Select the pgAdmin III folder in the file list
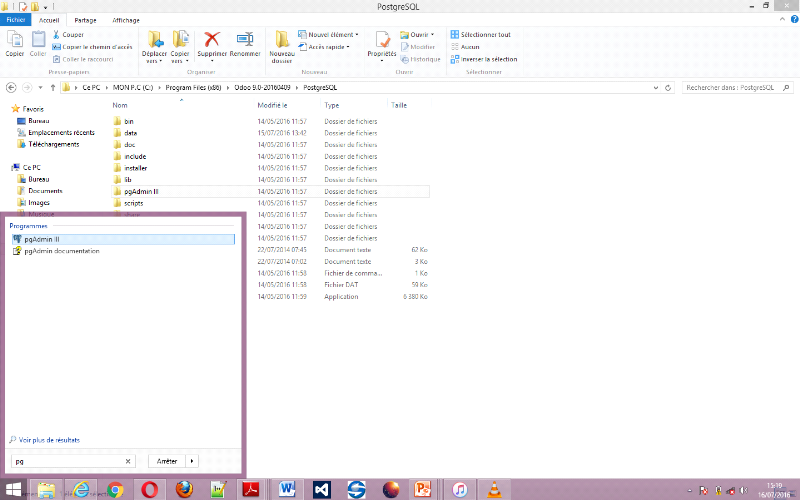800x500 pixels. coord(141,192)
